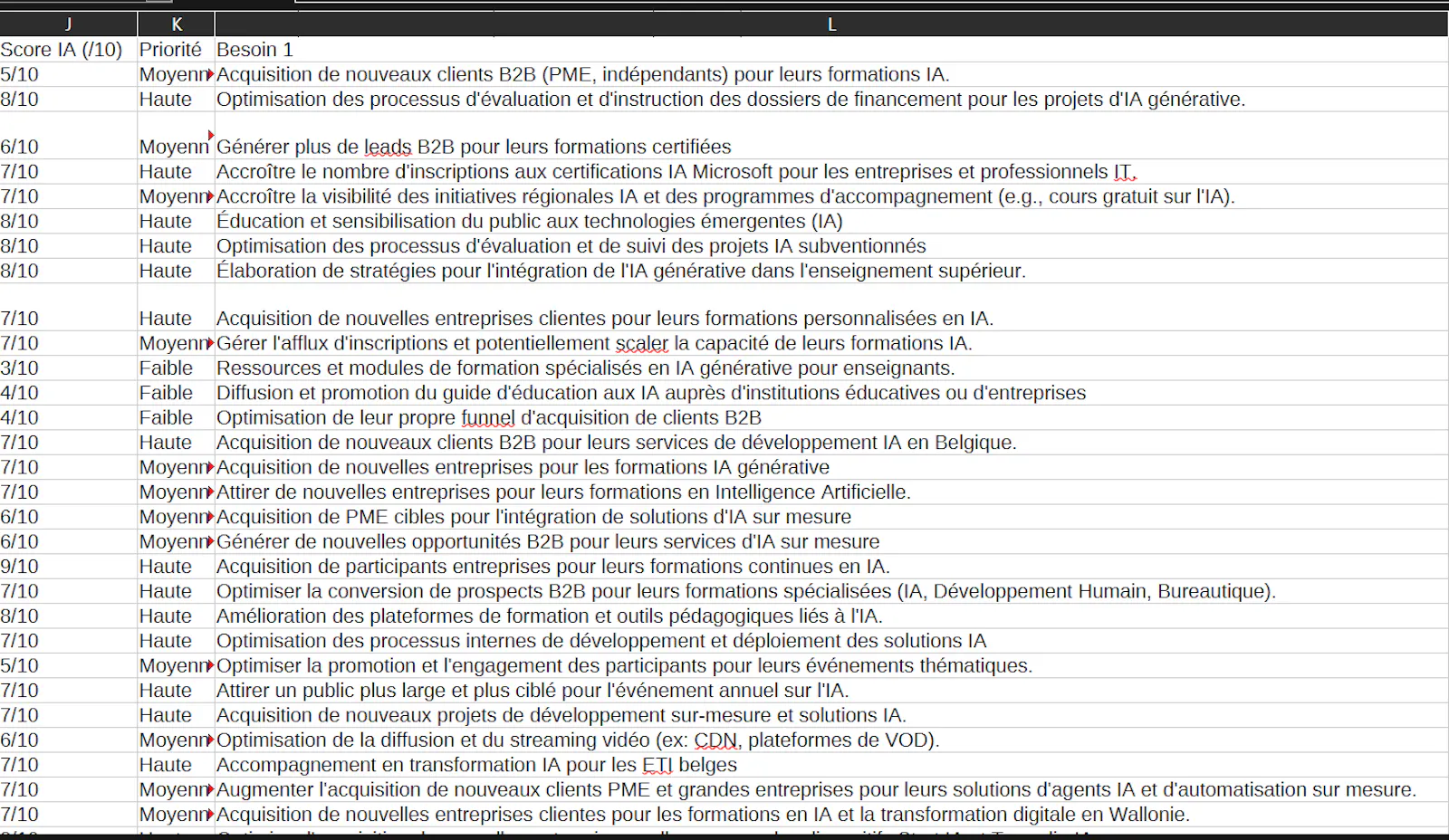Select cell about développement IA en Belgique

pyautogui.click(x=831, y=443)
